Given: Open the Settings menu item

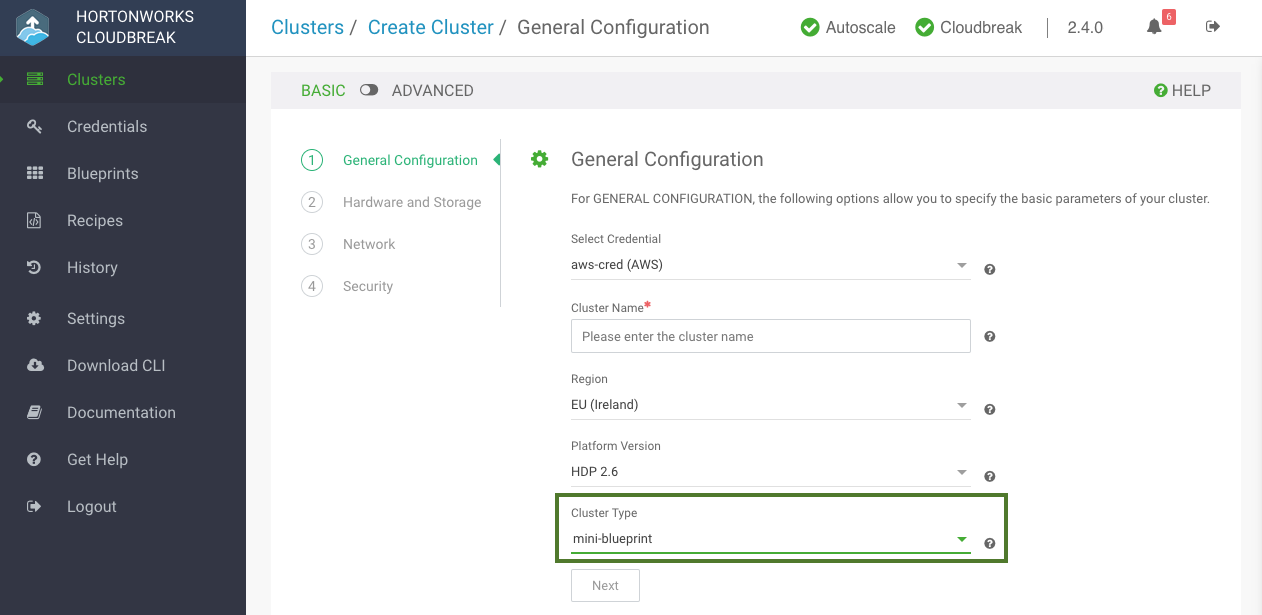Looking at the screenshot, I should (x=123, y=318).
